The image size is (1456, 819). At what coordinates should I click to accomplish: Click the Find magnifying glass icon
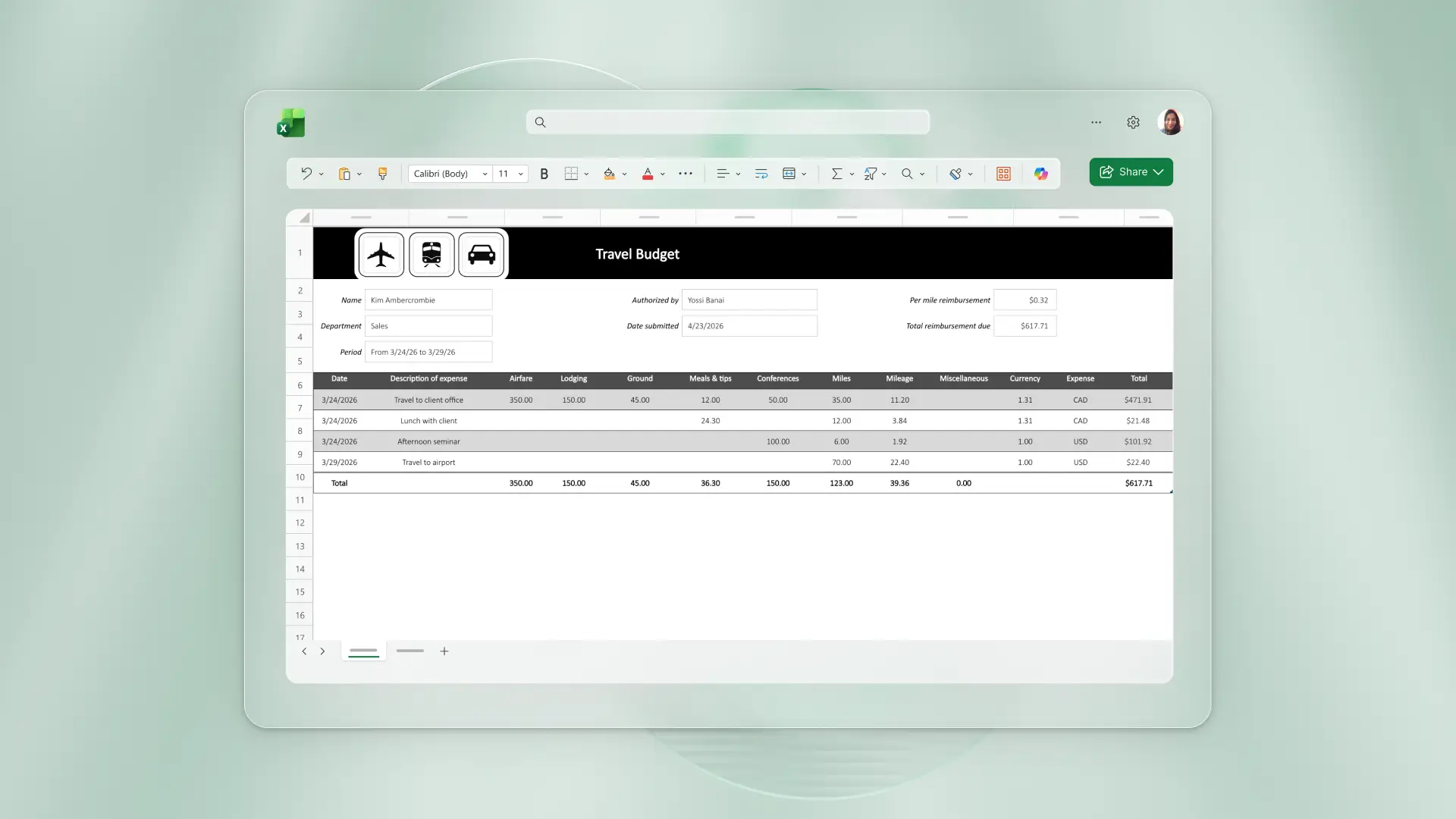908,174
